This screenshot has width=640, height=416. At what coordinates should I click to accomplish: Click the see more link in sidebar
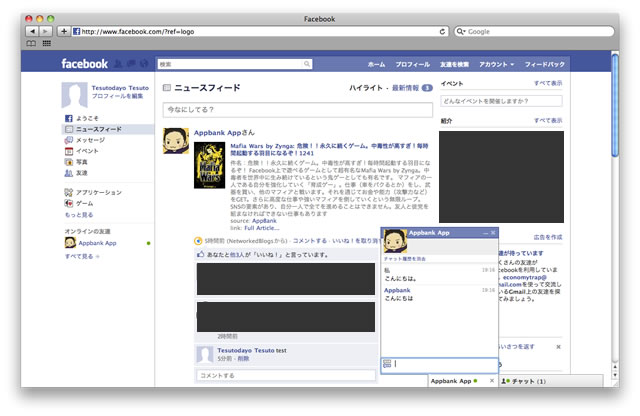(79, 215)
